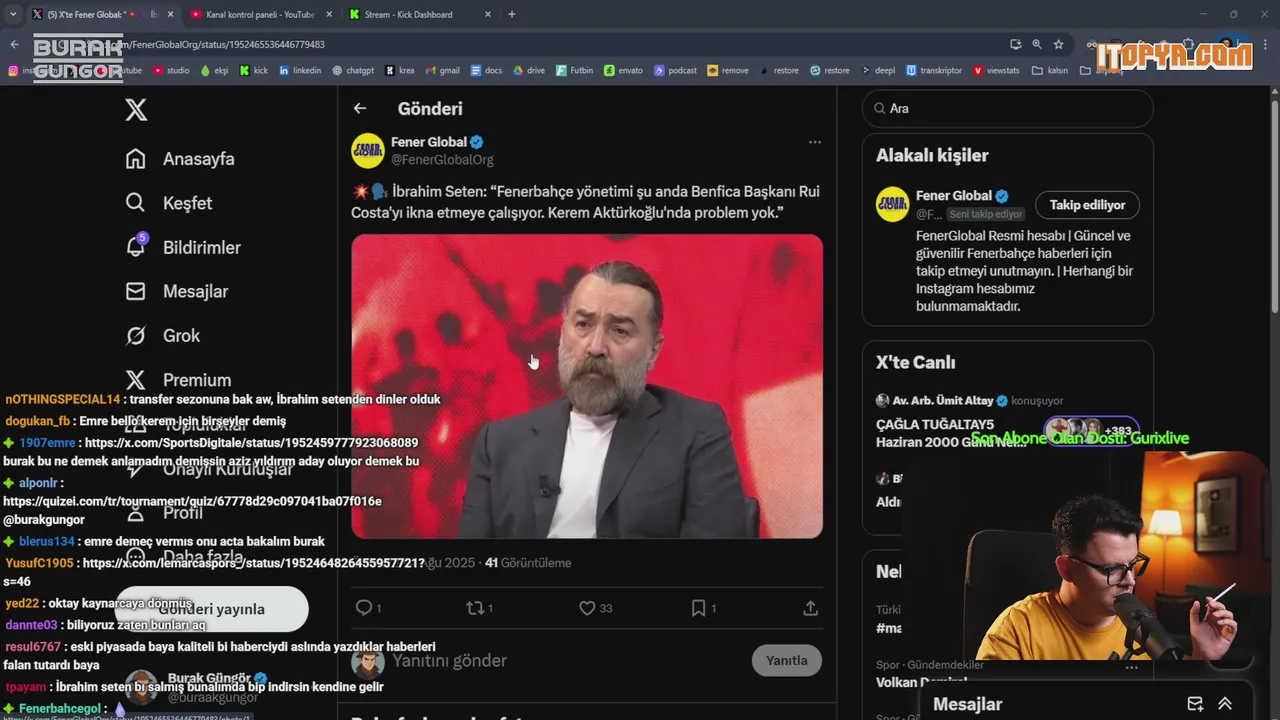Open the deepl bookmark
1280x720 pixels.
pyautogui.click(x=878, y=71)
